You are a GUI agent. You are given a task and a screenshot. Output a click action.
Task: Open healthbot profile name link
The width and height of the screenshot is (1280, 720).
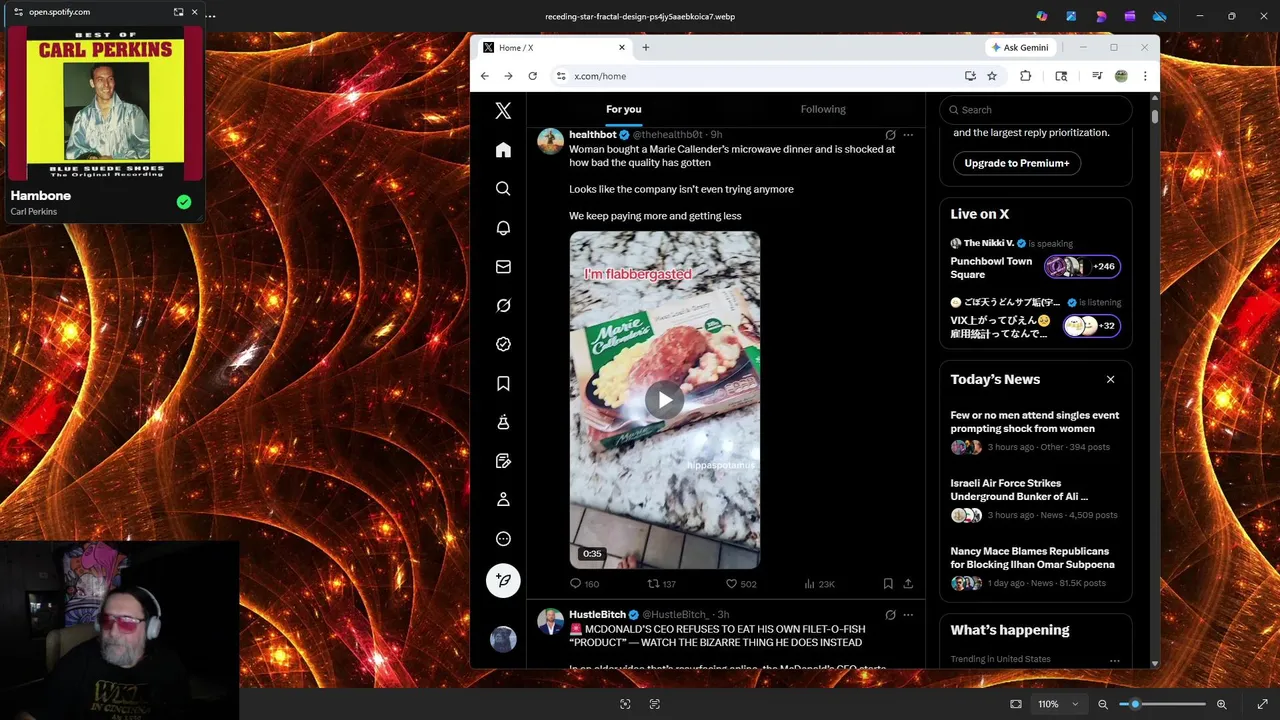click(593, 134)
